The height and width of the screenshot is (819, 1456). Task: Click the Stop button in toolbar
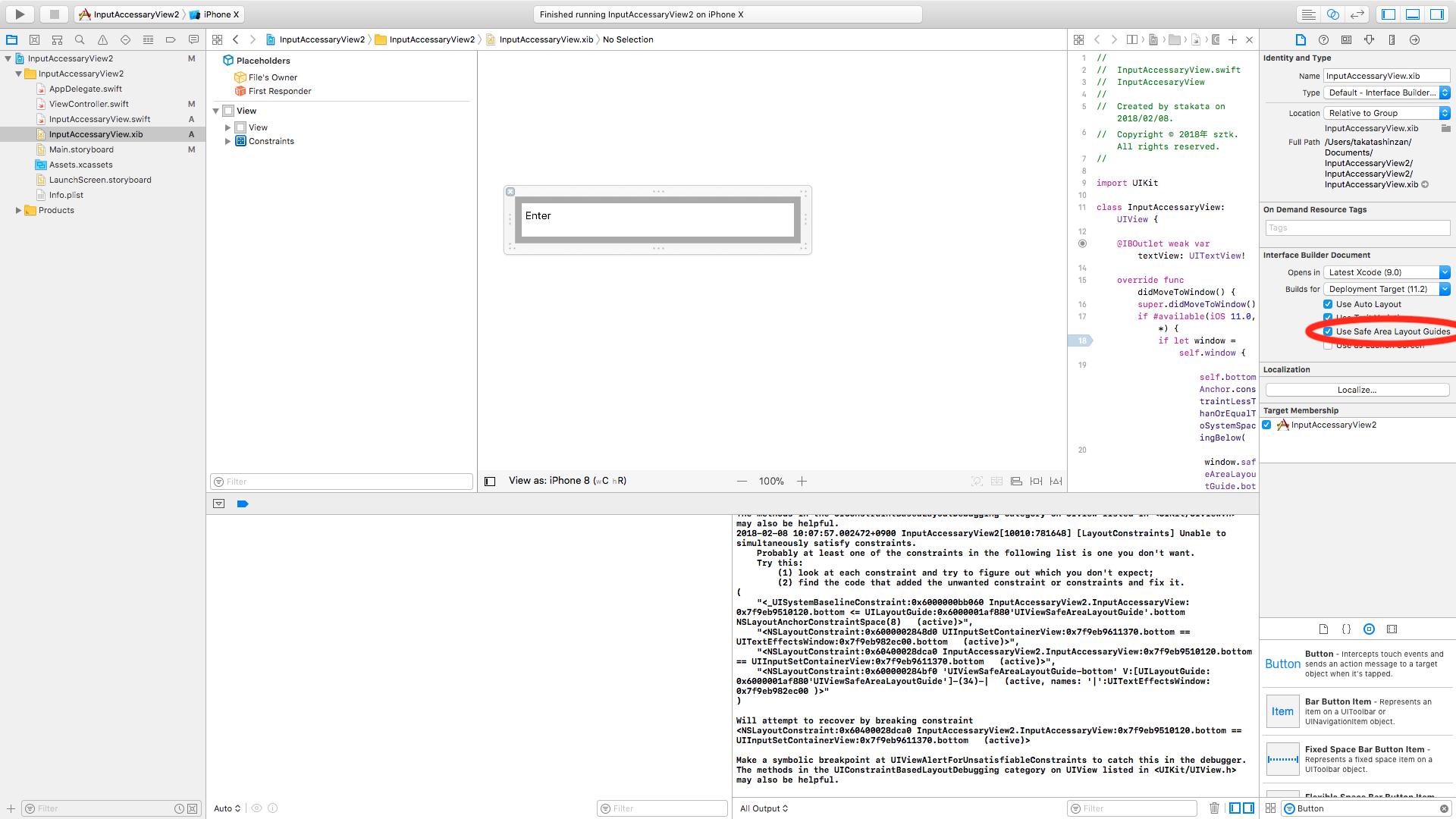coord(54,14)
